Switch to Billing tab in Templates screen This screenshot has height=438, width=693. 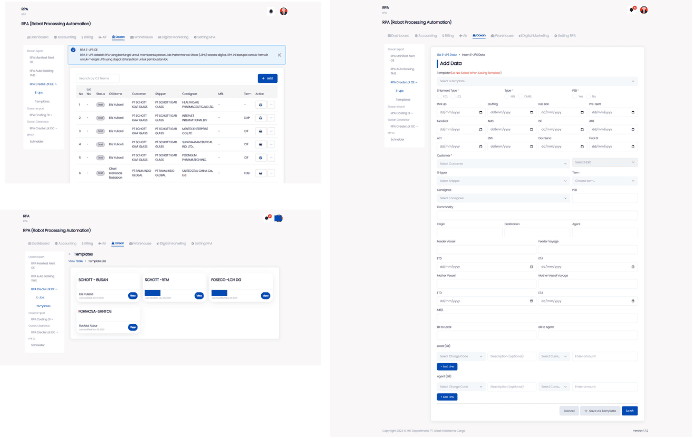tap(87, 244)
